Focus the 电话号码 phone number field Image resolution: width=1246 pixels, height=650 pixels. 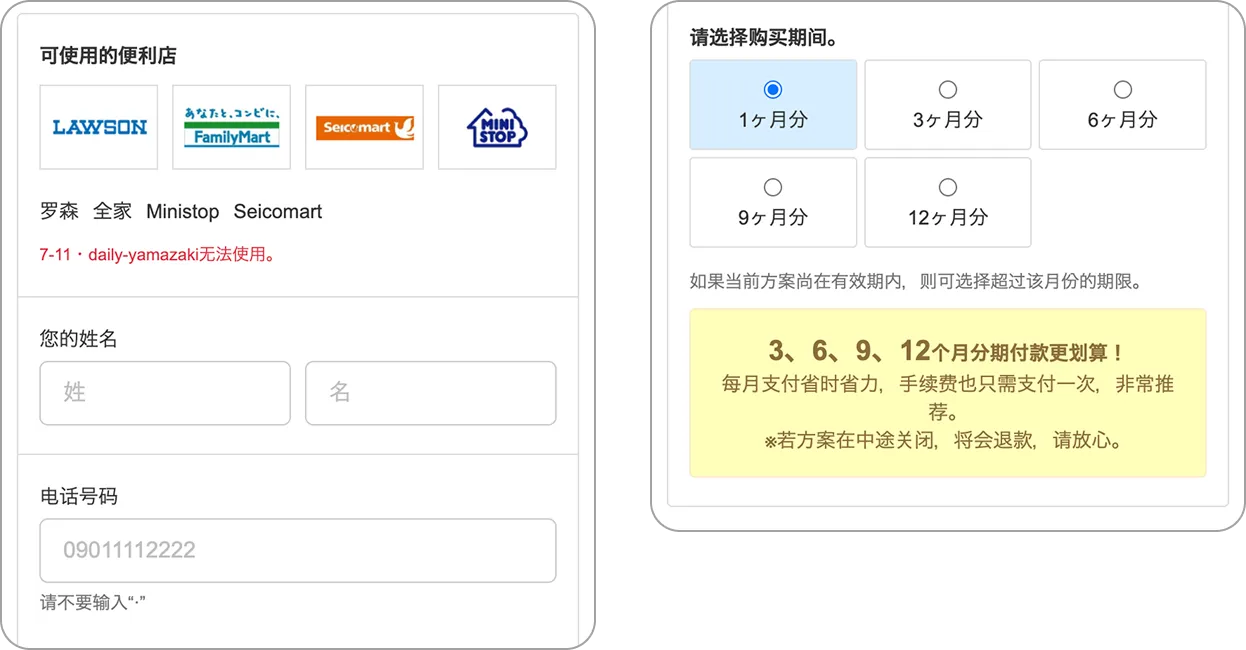click(x=298, y=550)
